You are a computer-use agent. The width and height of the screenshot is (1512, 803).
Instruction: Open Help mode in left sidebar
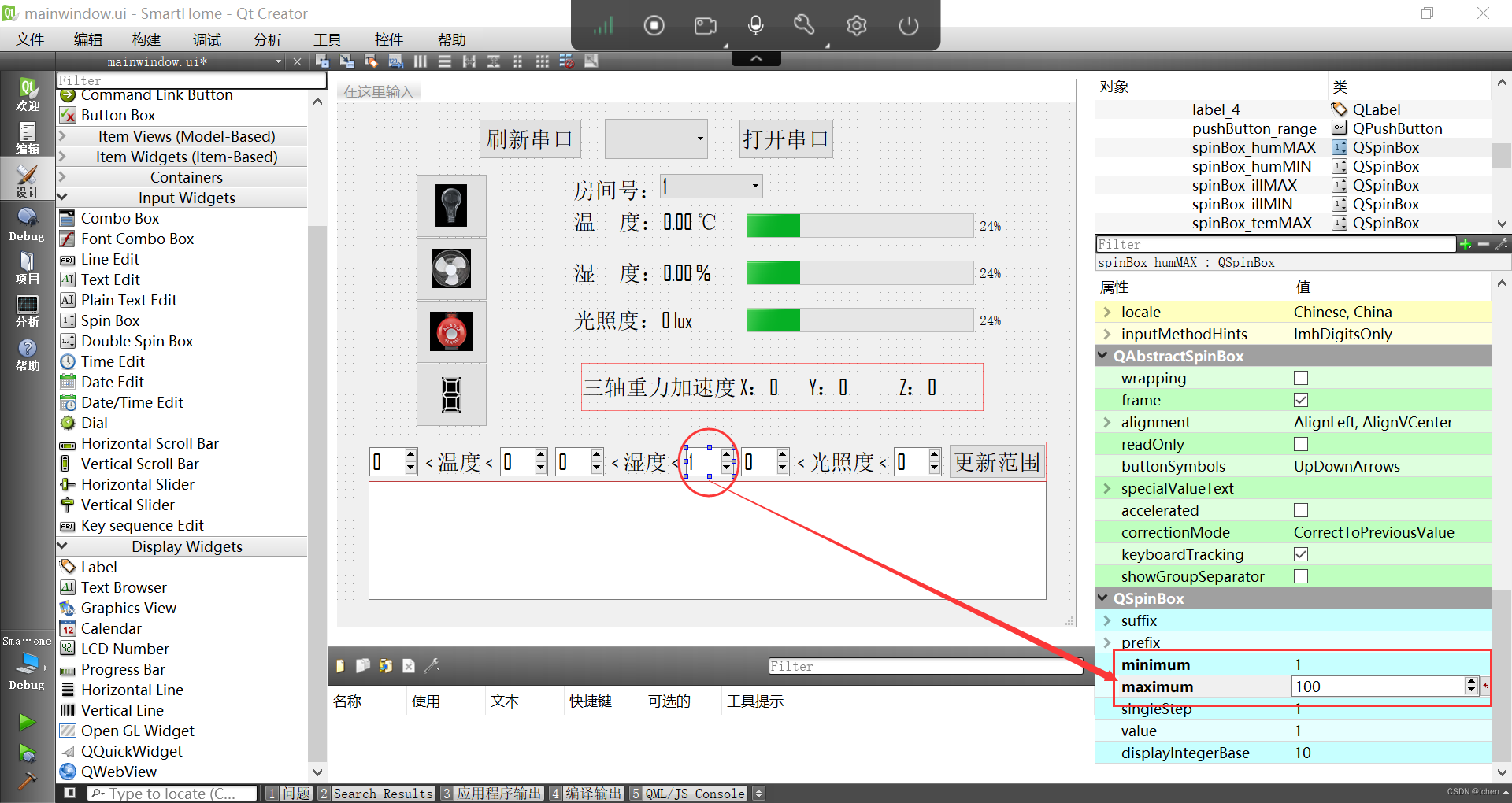[28, 354]
